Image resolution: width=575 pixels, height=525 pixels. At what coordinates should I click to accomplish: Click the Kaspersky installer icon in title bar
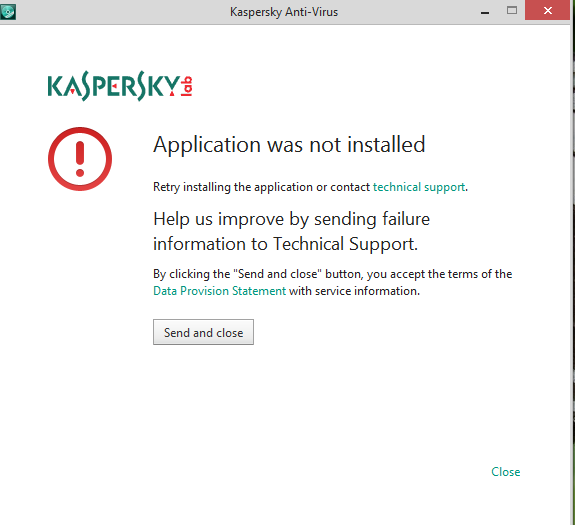pyautogui.click(x=8, y=12)
